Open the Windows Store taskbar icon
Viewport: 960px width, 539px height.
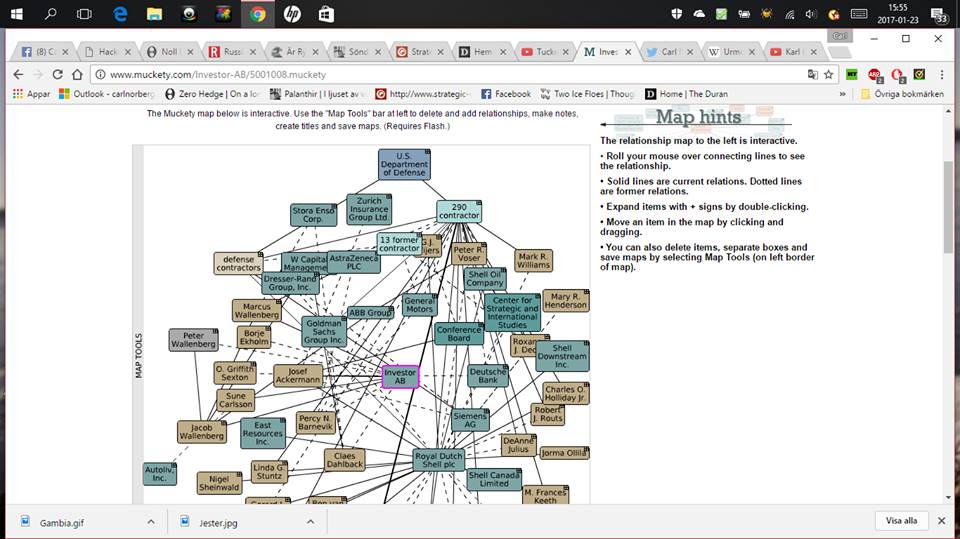326,14
